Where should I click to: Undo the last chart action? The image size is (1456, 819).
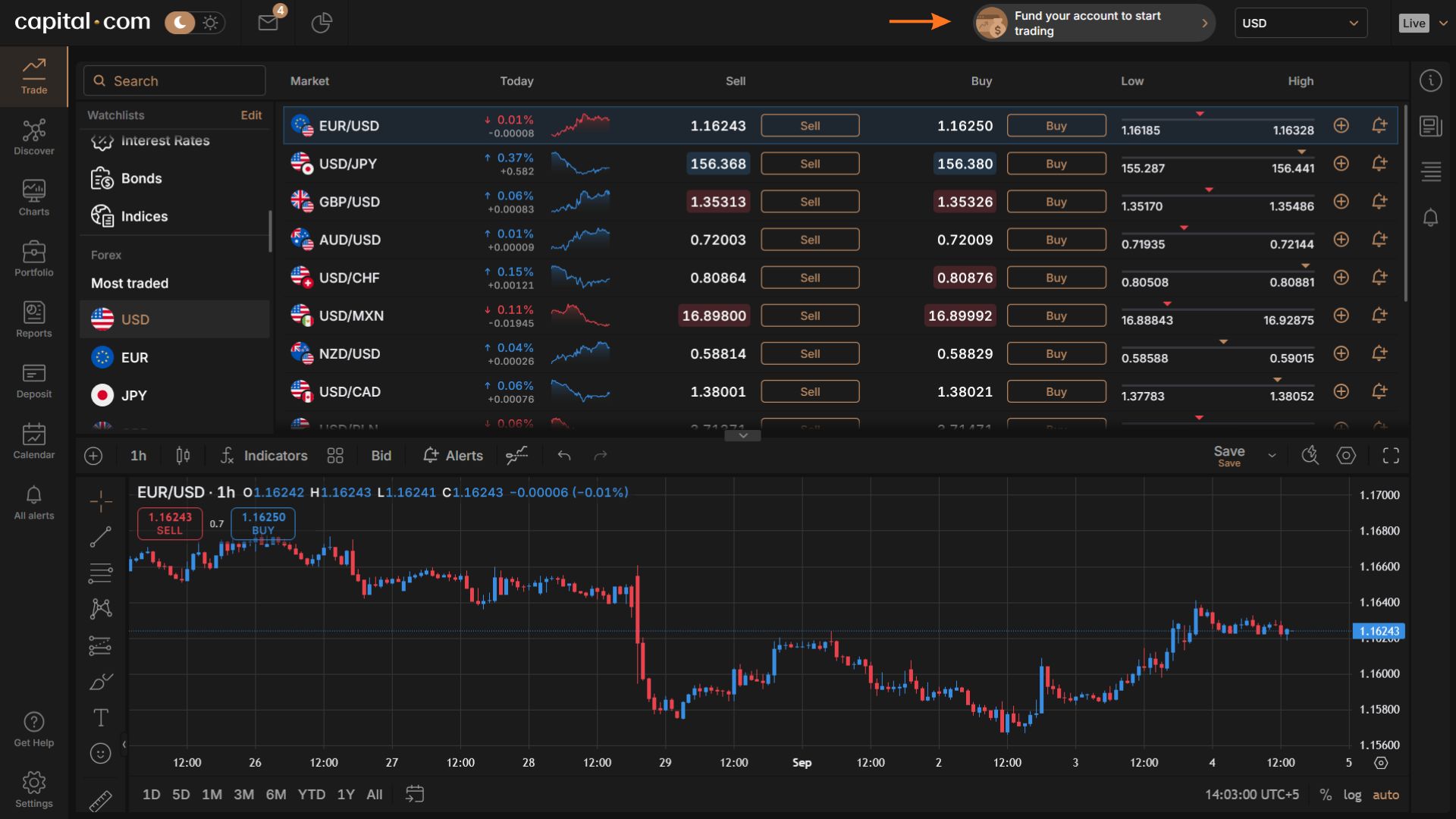tap(563, 456)
